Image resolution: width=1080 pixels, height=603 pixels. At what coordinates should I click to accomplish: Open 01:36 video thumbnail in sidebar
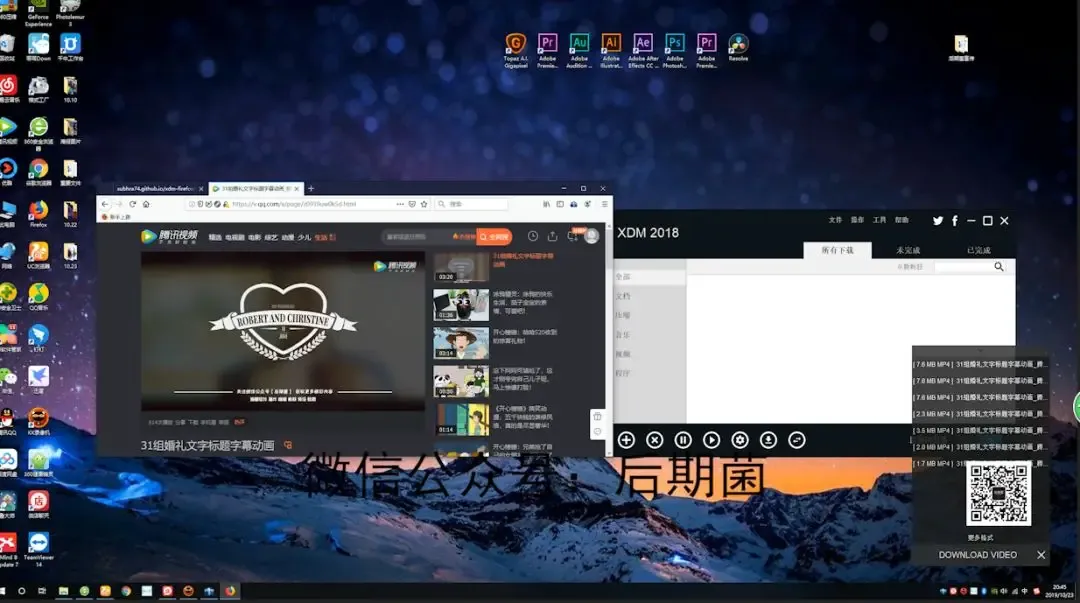click(x=461, y=305)
